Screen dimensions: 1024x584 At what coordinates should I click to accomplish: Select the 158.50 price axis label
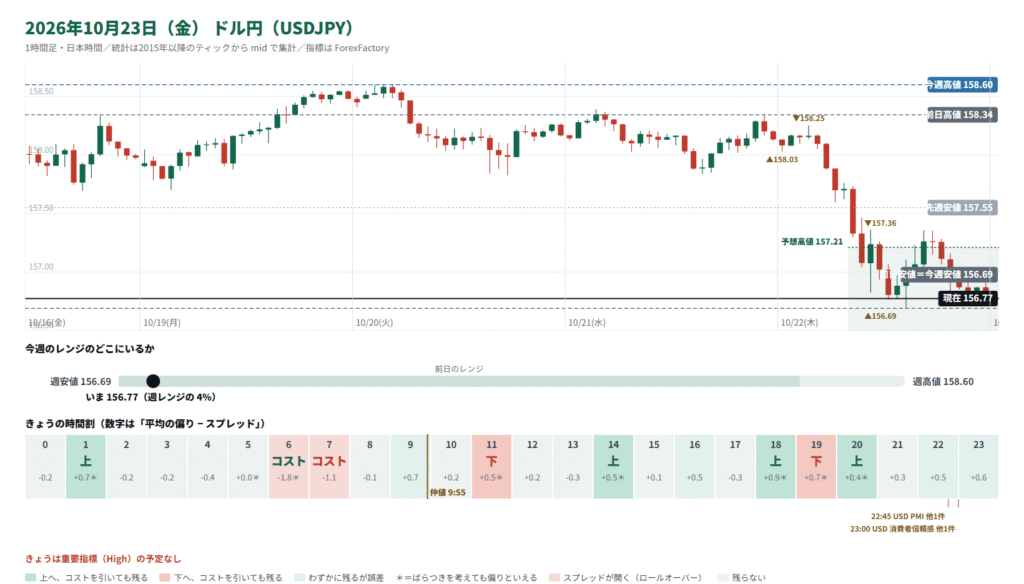pyautogui.click(x=41, y=91)
